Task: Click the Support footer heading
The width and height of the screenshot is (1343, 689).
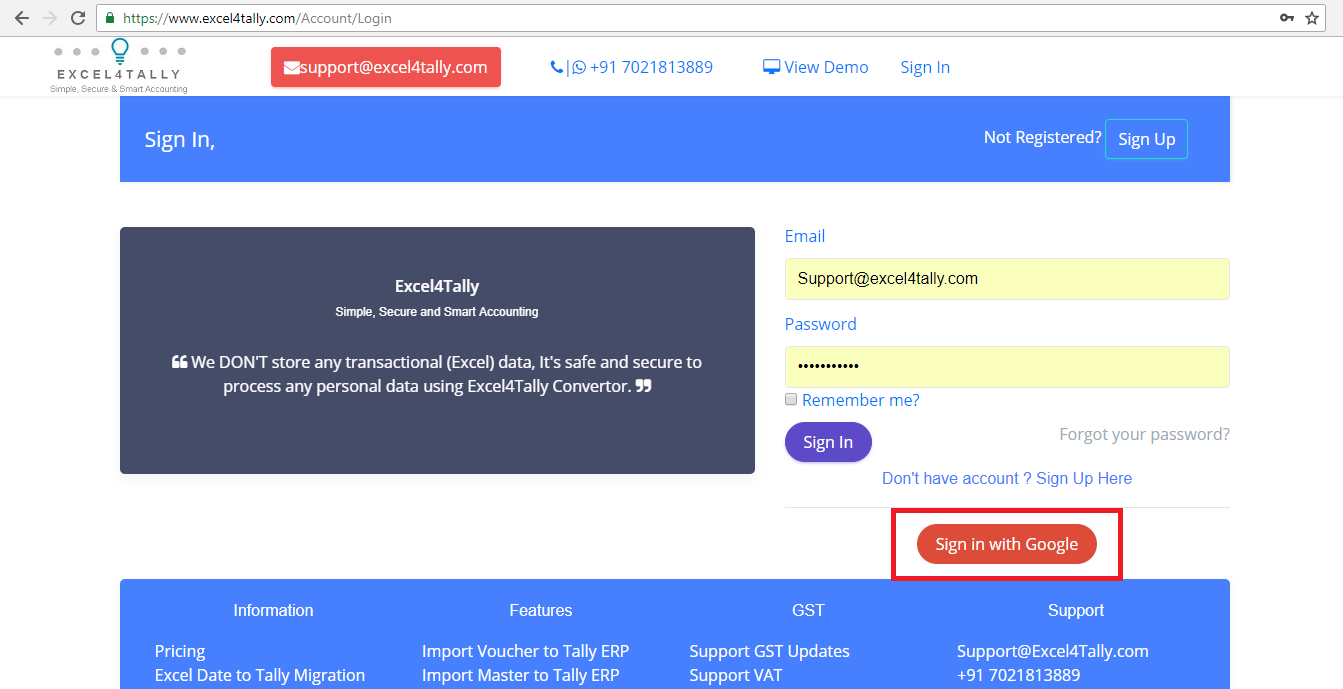Action: coord(1076,610)
